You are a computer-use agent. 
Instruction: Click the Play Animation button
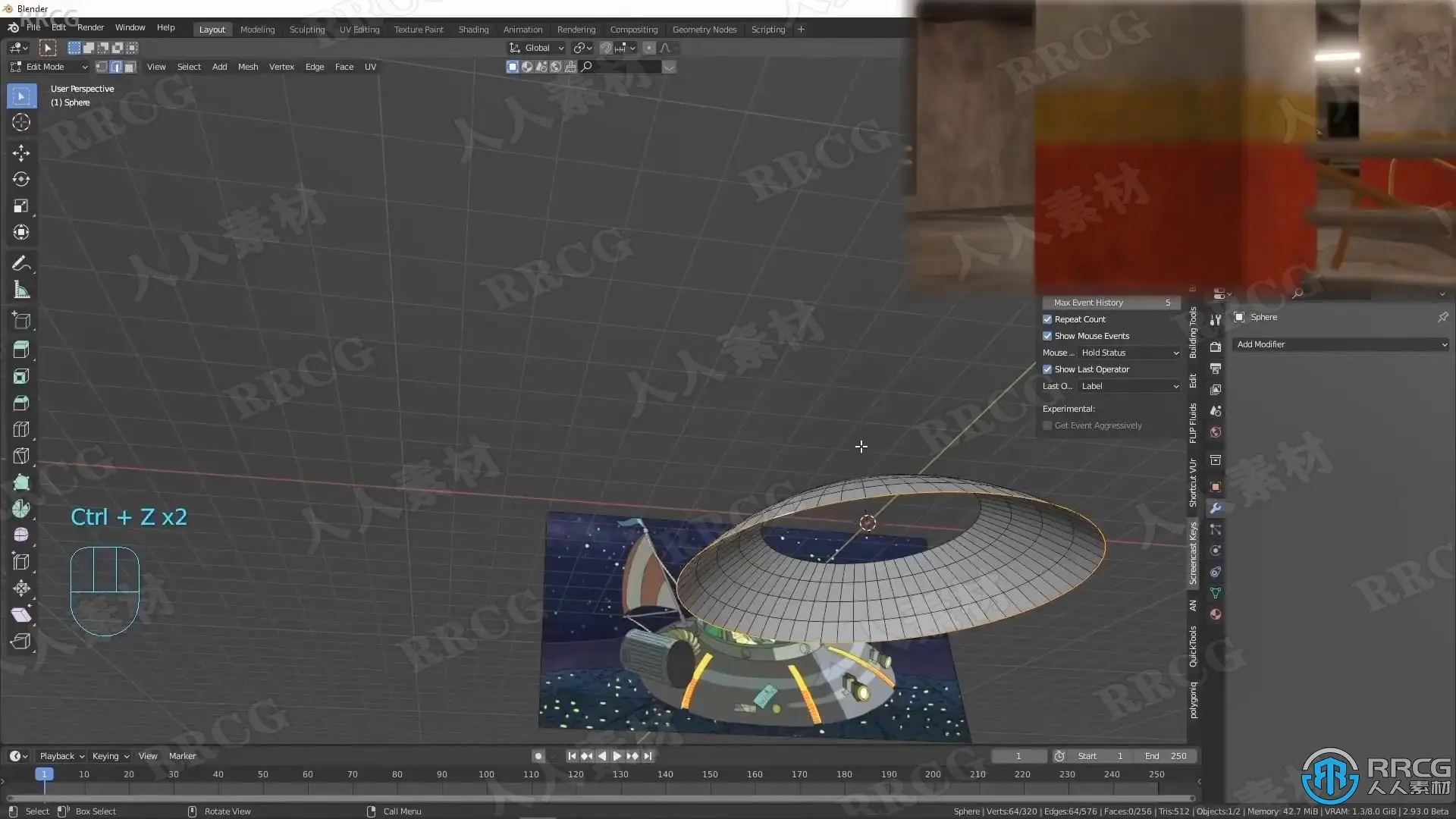click(x=617, y=756)
